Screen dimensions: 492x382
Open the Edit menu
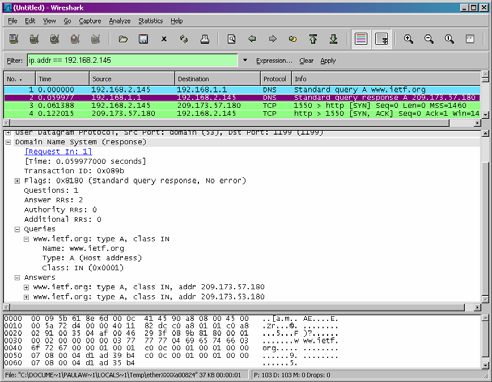pos(30,21)
